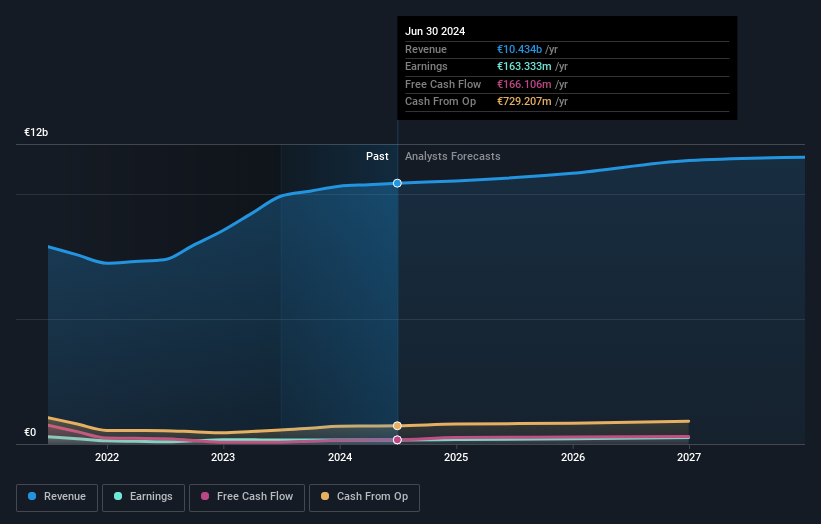Click the Free Cash Flow row label in tooltip
The image size is (821, 524).
coord(443,84)
